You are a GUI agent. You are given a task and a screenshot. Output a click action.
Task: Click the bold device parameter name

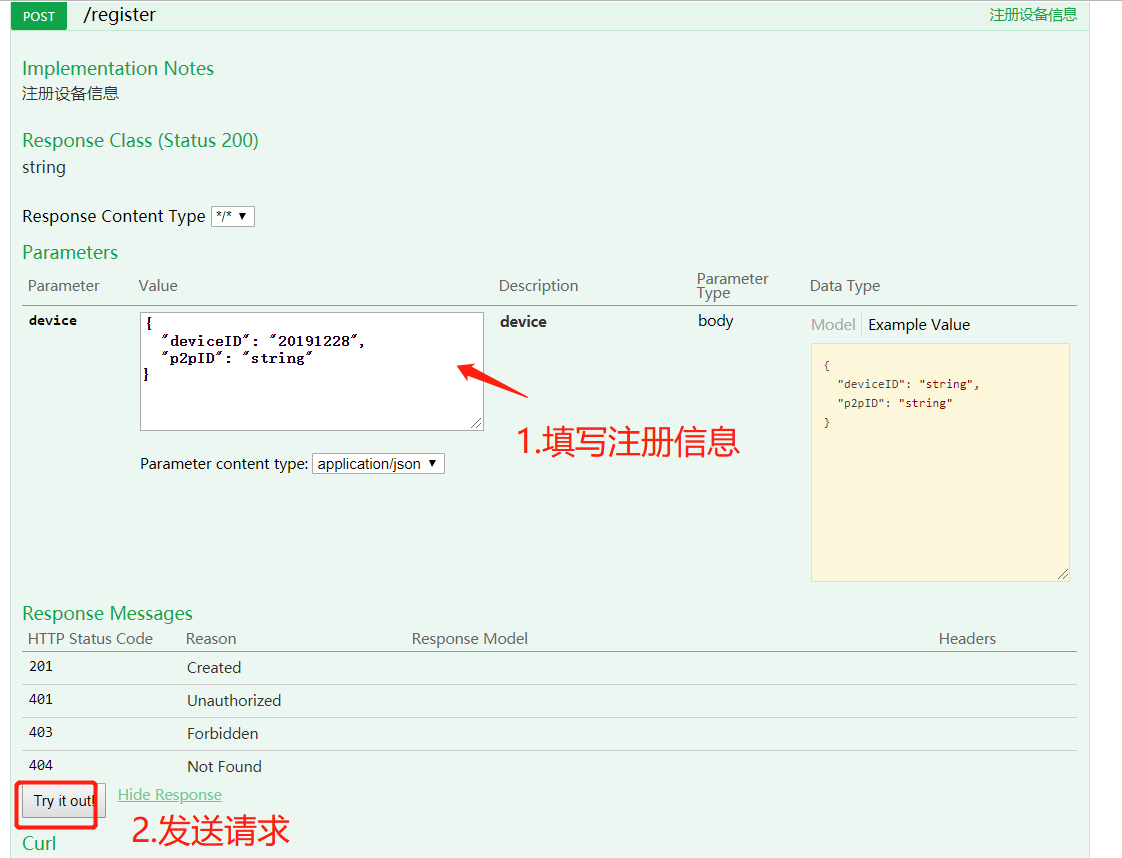pyautogui.click(x=53, y=321)
